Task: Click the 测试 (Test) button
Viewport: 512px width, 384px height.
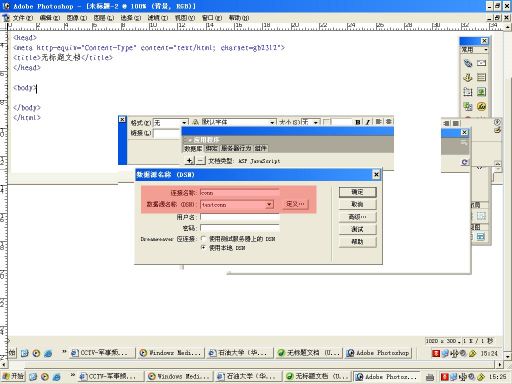Action: click(x=357, y=229)
